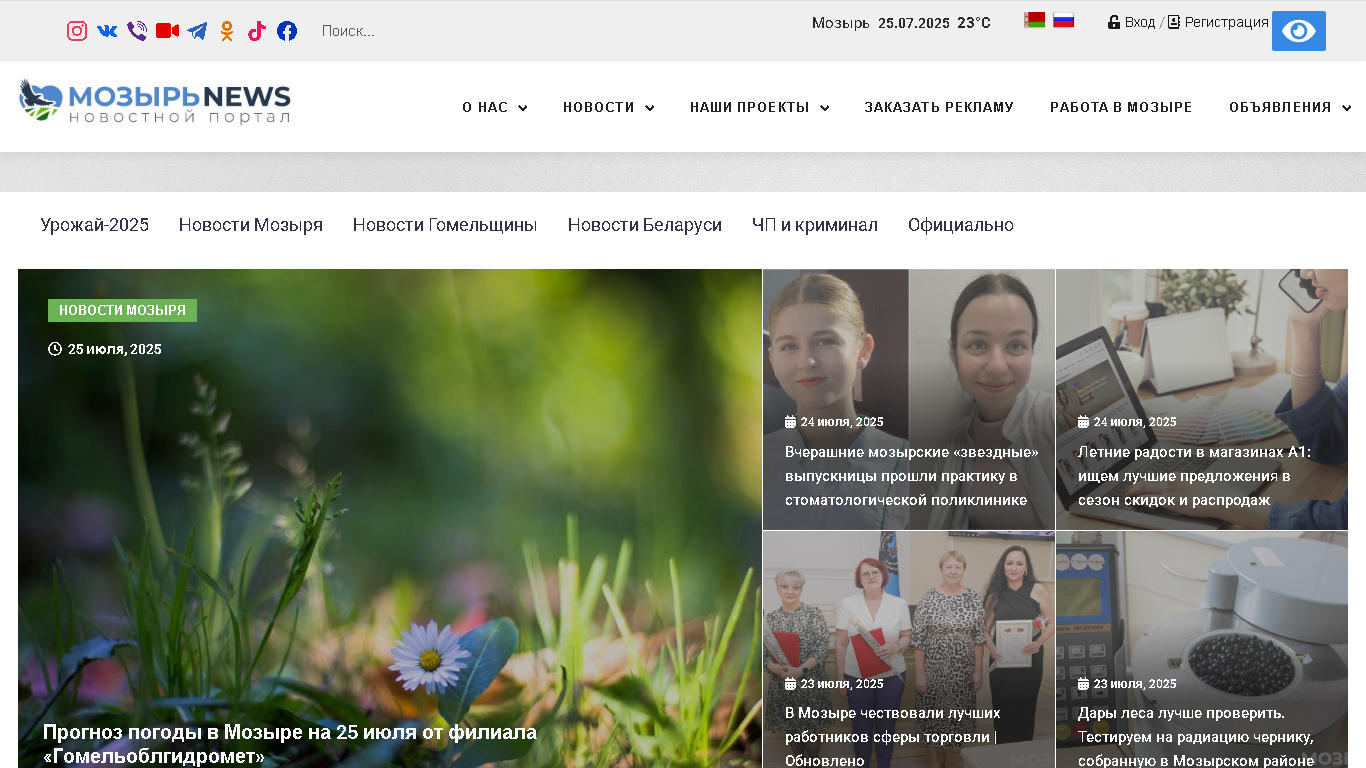Open the blueberry radiation testing article
The width and height of the screenshot is (1366, 768).
(x=1196, y=737)
